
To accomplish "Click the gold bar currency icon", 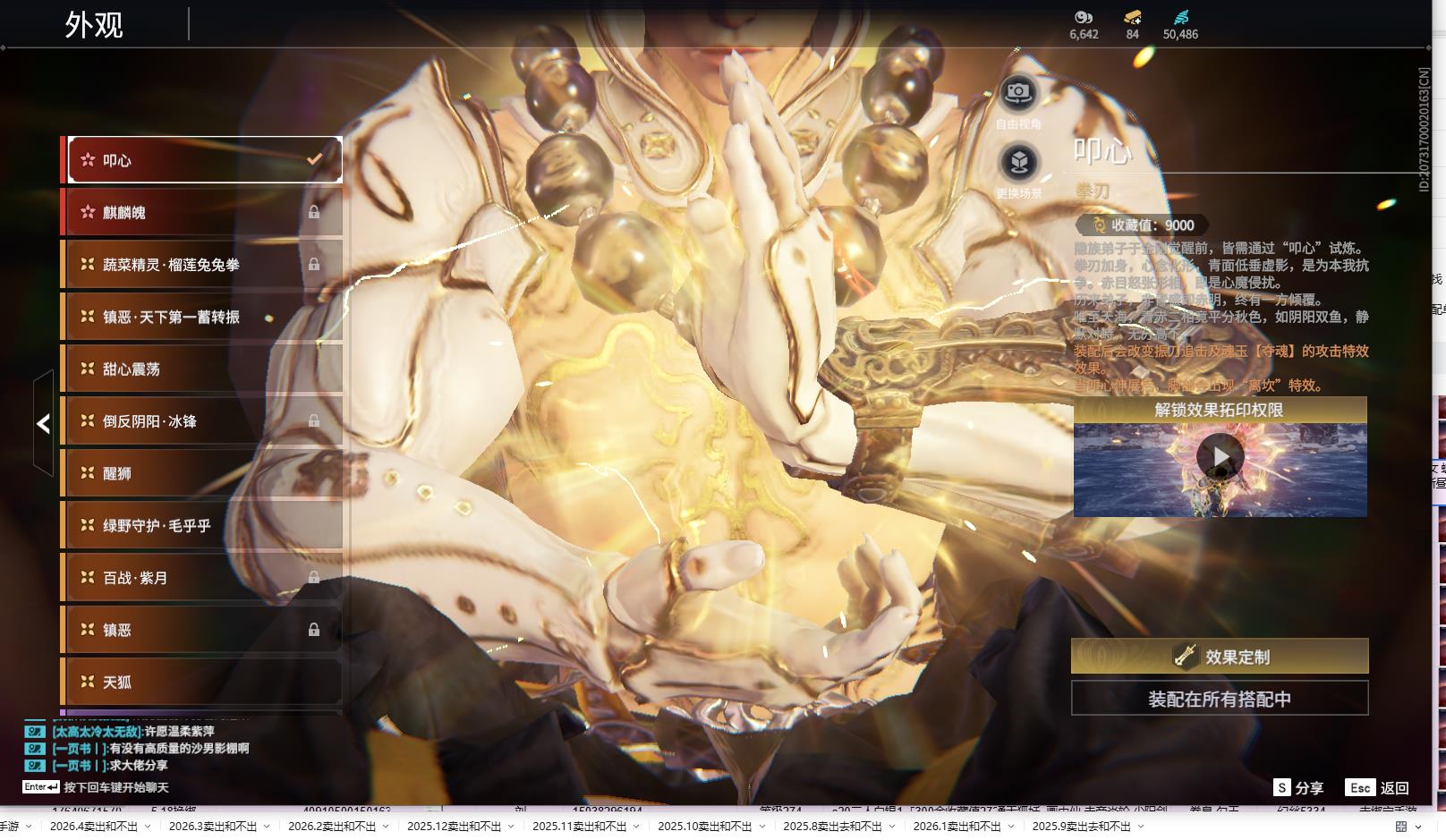I will [x=1132, y=17].
